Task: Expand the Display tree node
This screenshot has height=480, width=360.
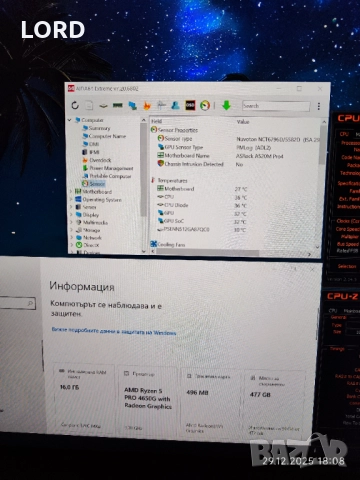Action: (71, 215)
